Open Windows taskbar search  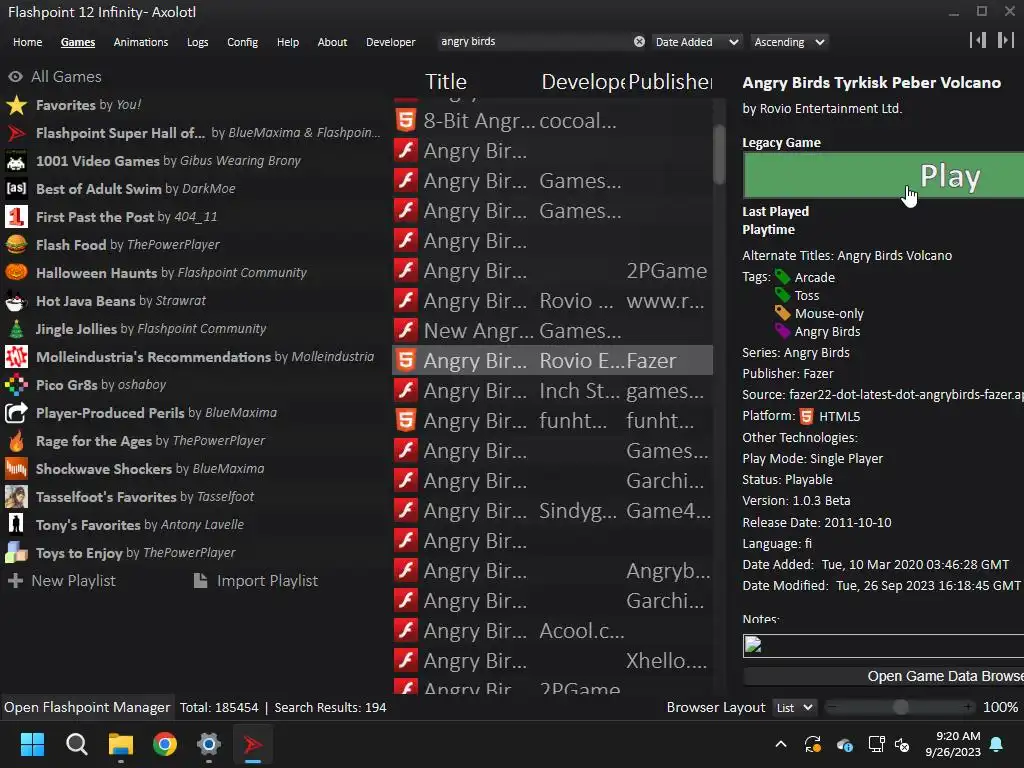point(76,744)
